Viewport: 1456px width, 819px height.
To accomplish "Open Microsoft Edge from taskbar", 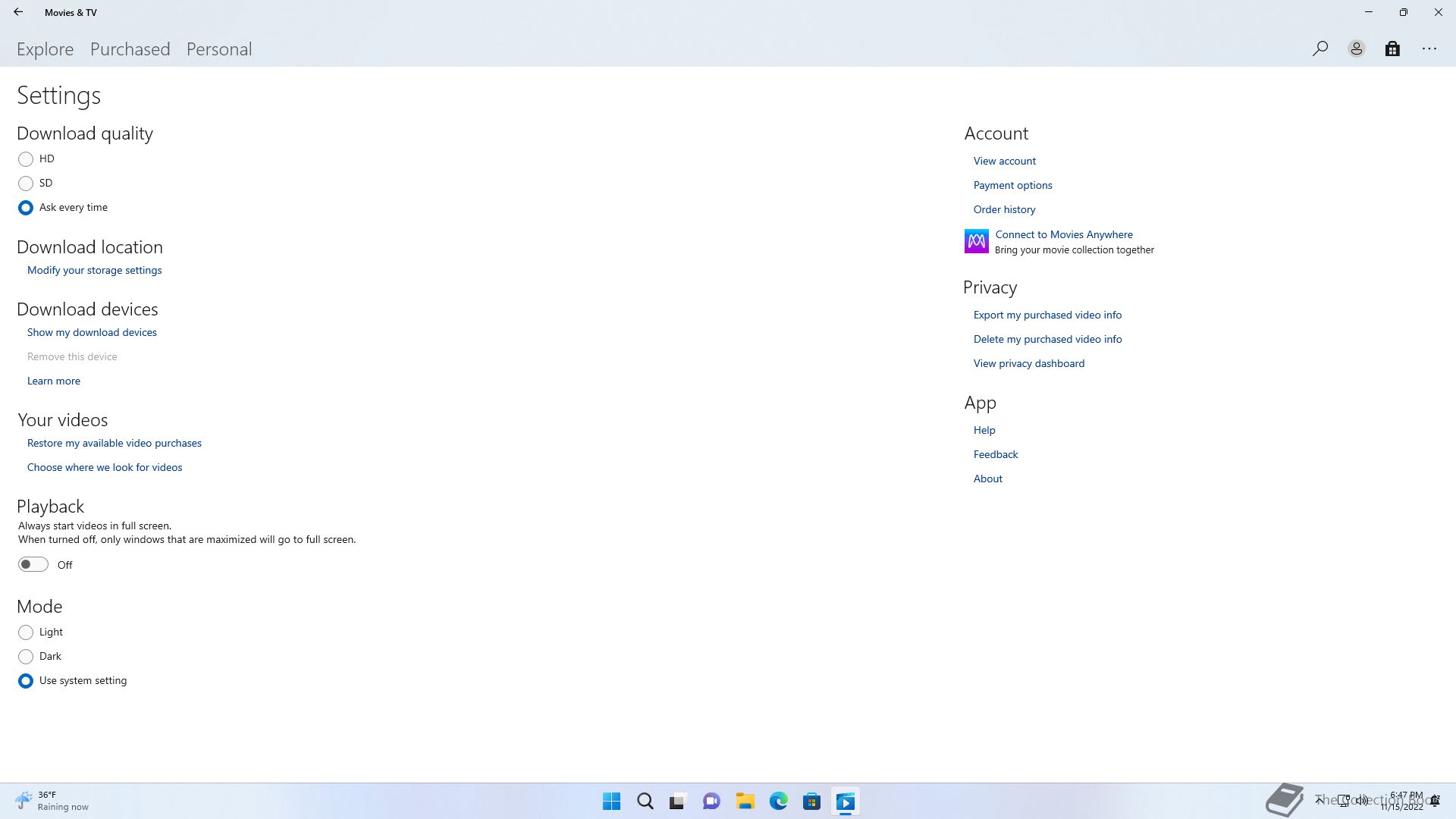I will (x=778, y=802).
